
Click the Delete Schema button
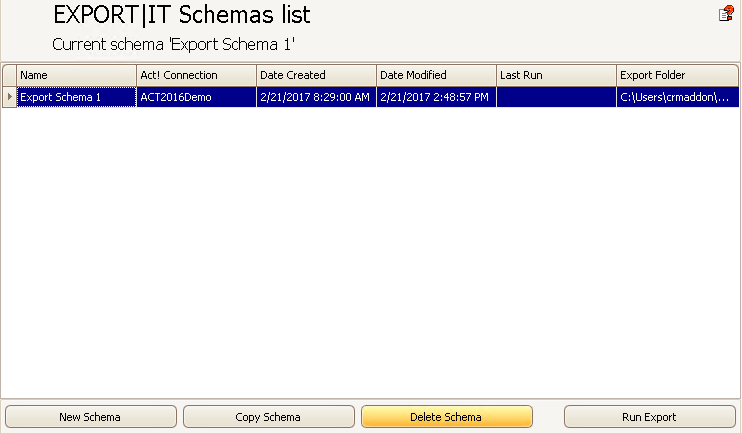coord(447,417)
